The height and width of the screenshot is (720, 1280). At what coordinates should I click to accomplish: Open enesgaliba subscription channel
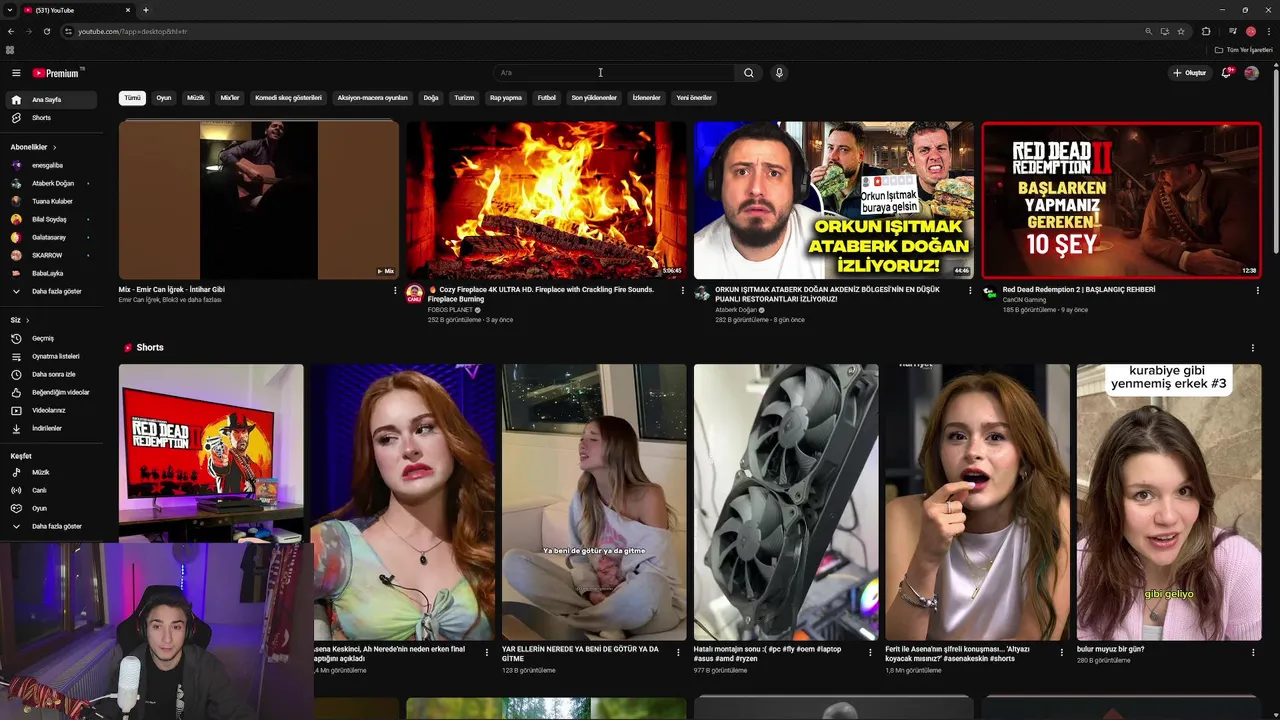click(53, 165)
